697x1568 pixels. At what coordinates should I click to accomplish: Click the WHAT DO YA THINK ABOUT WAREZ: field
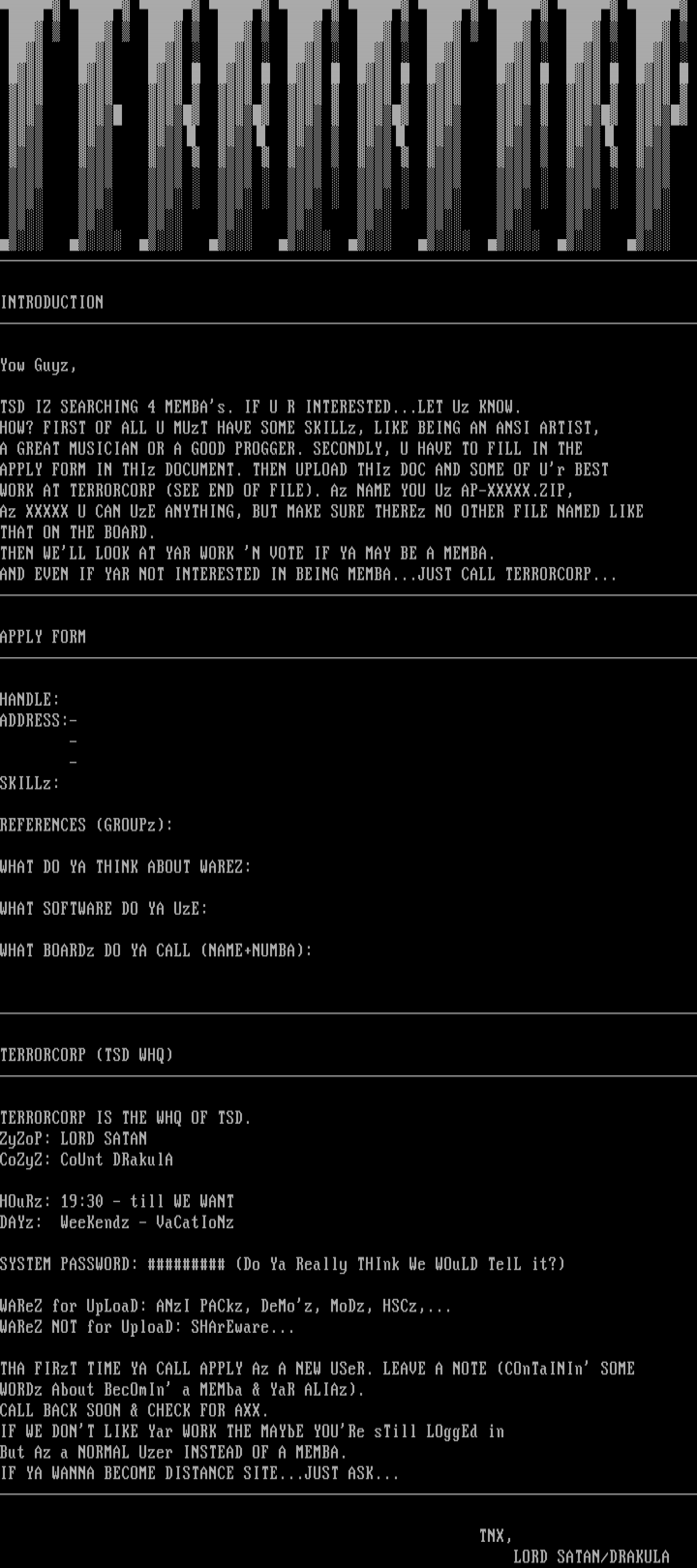pyautogui.click(x=125, y=867)
